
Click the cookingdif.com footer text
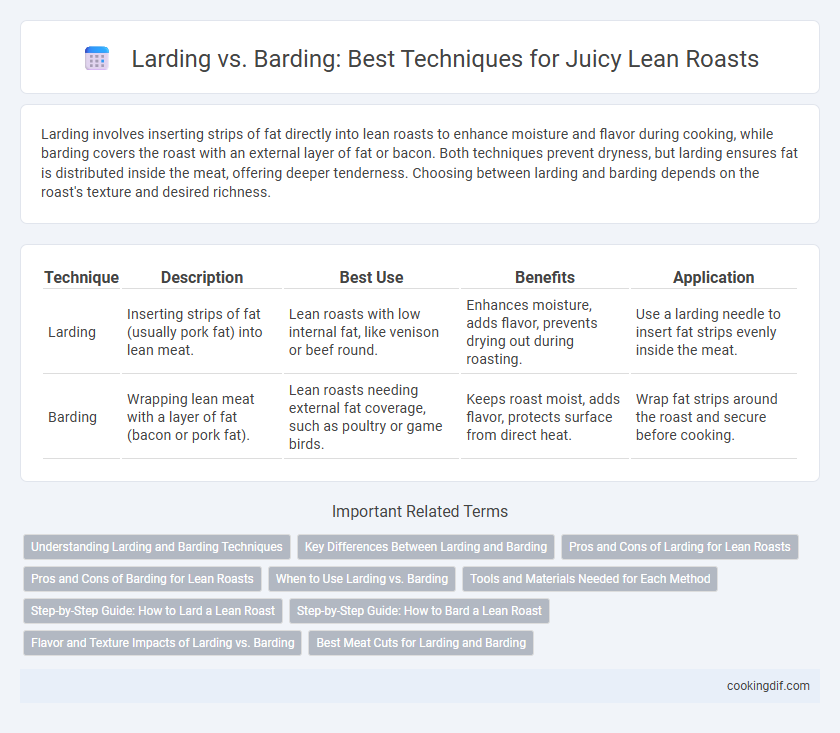[x=768, y=686]
